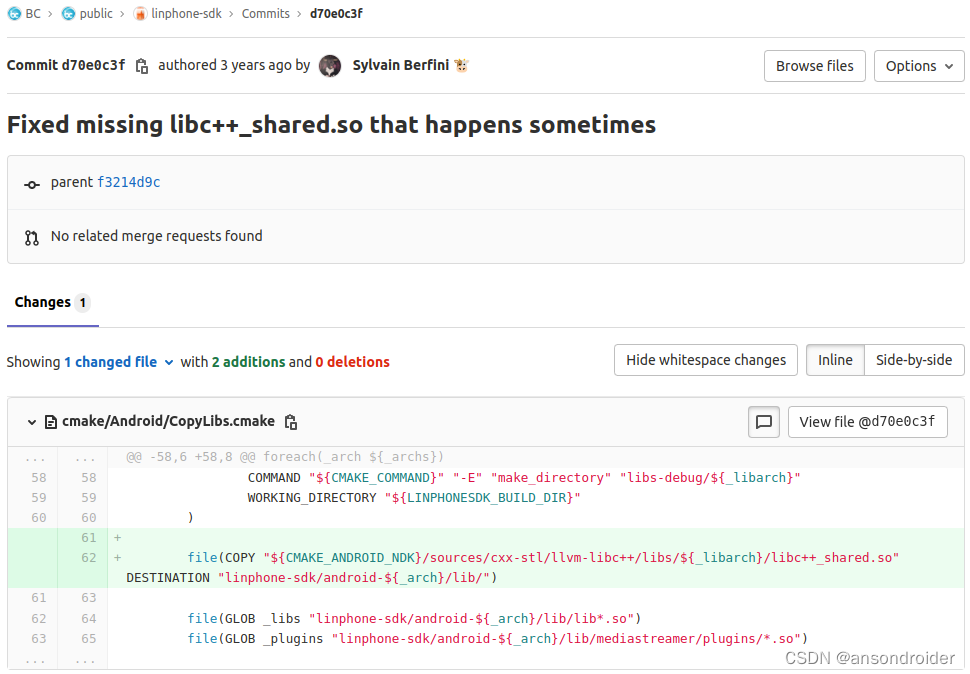
Task: Click the Browse files button
Action: [x=815, y=66]
